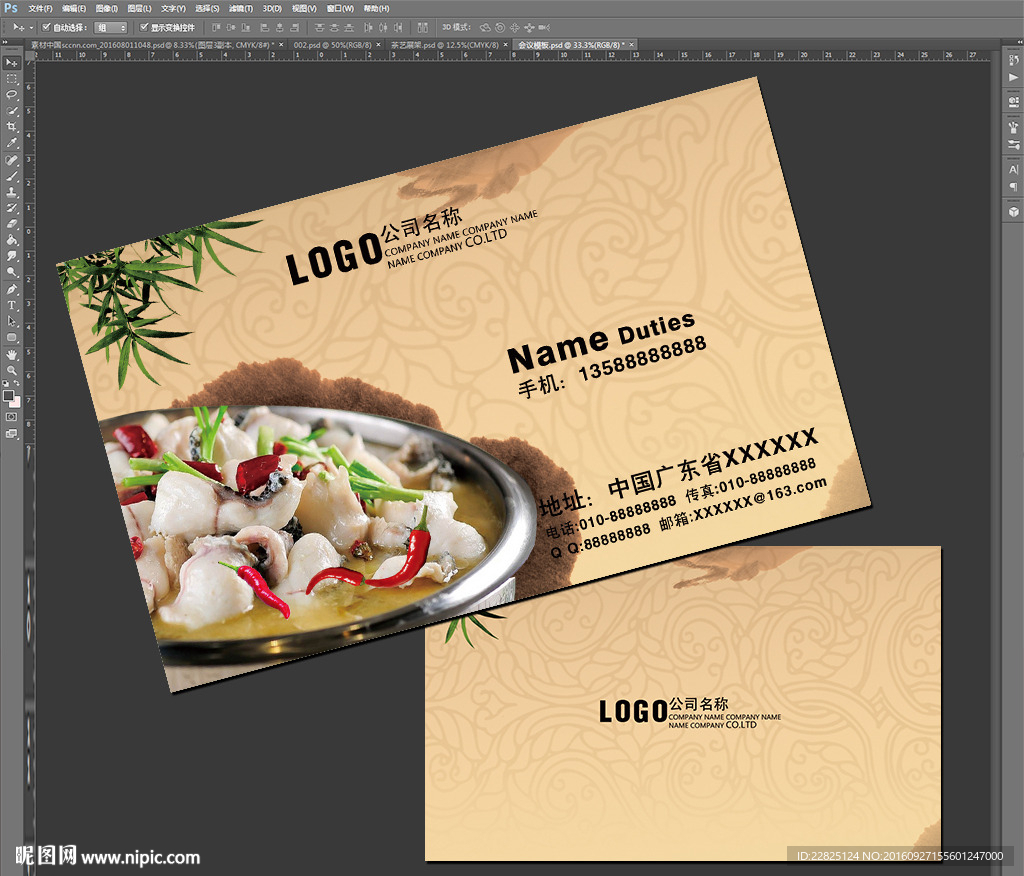This screenshot has width=1024, height=876.
Task: Select the Rectangular Marquee tool
Action: 12,78
